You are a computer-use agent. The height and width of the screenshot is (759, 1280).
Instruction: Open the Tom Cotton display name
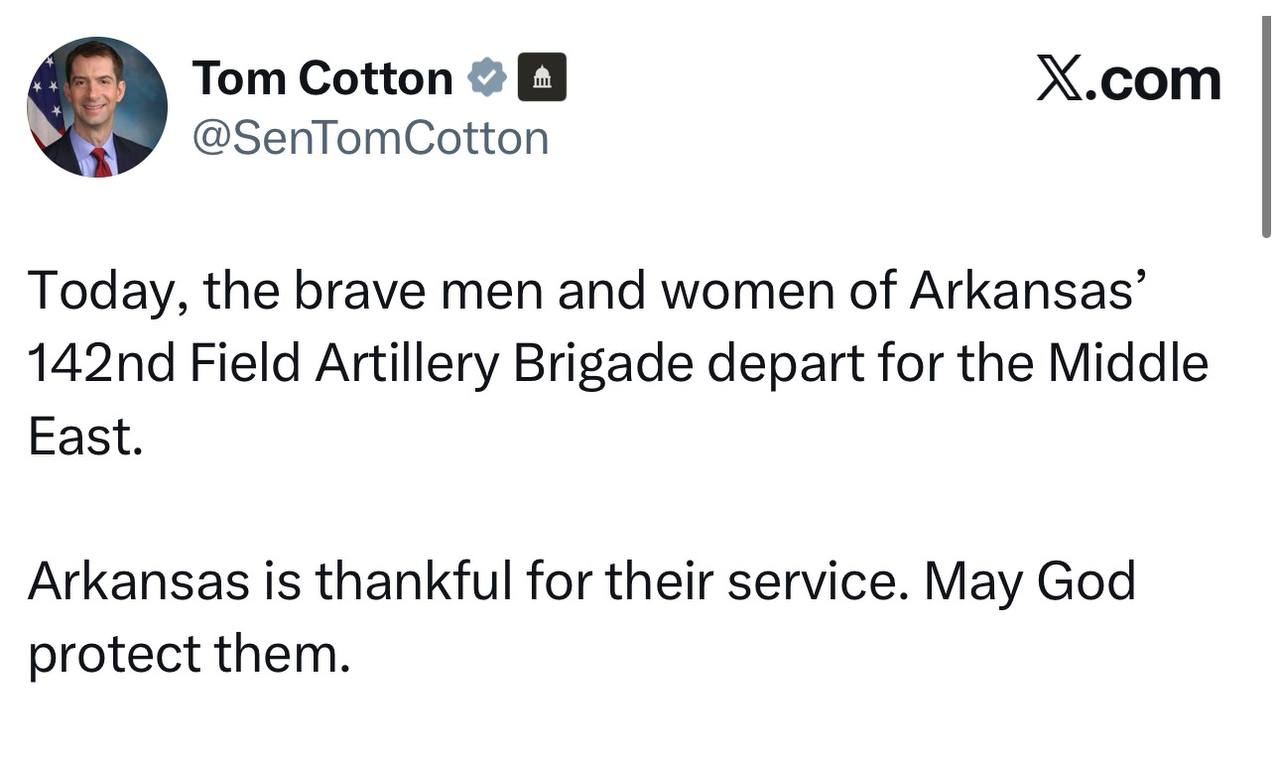click(x=322, y=78)
